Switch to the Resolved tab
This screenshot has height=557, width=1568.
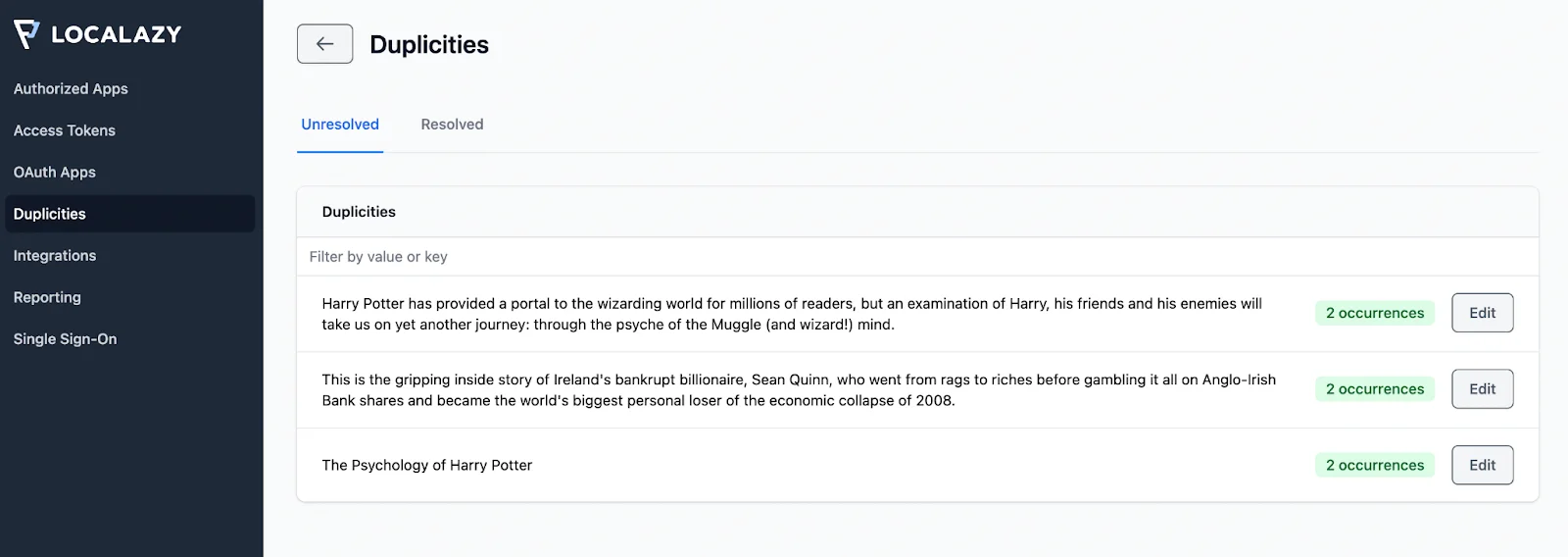tap(452, 125)
